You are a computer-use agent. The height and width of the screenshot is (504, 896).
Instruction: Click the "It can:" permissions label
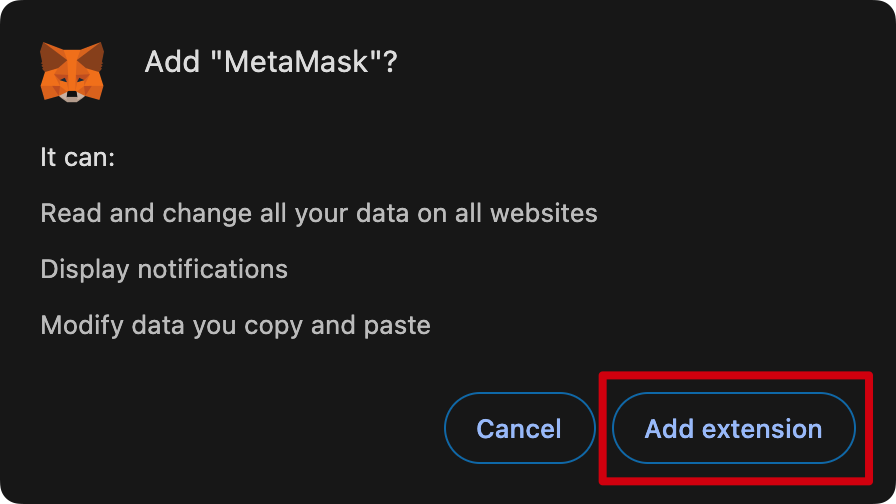click(x=78, y=157)
